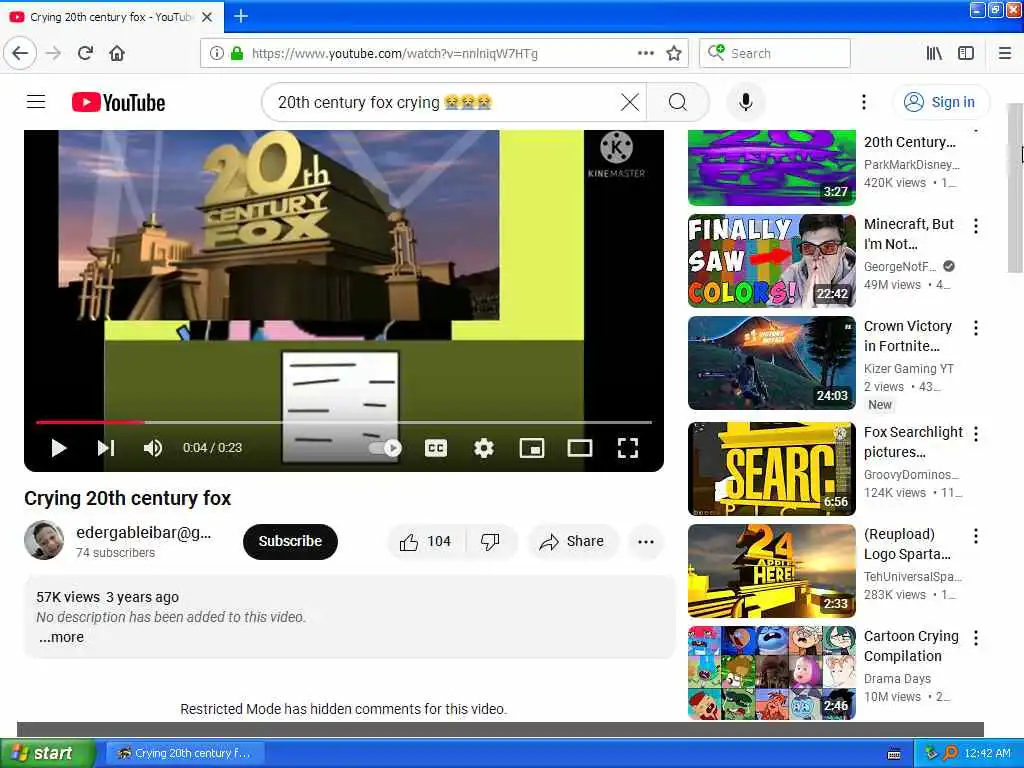Open Fox Searchlight video options menu
This screenshot has width=1024, height=768.
coord(976,434)
